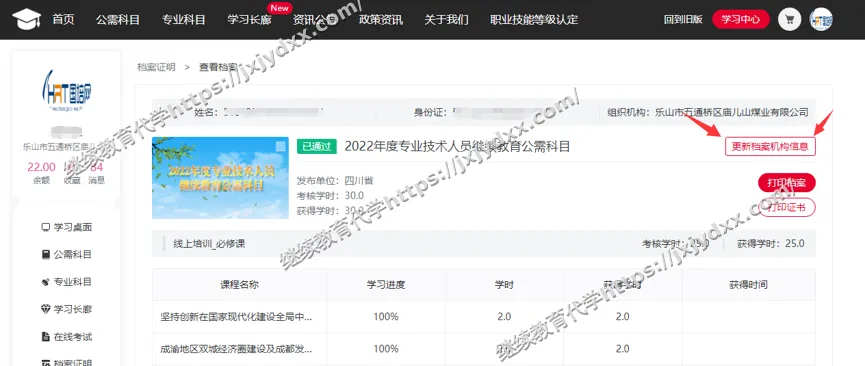Click the 考核学时：30.0 text
Viewport: 865px width, 366px height.
pos(330,195)
